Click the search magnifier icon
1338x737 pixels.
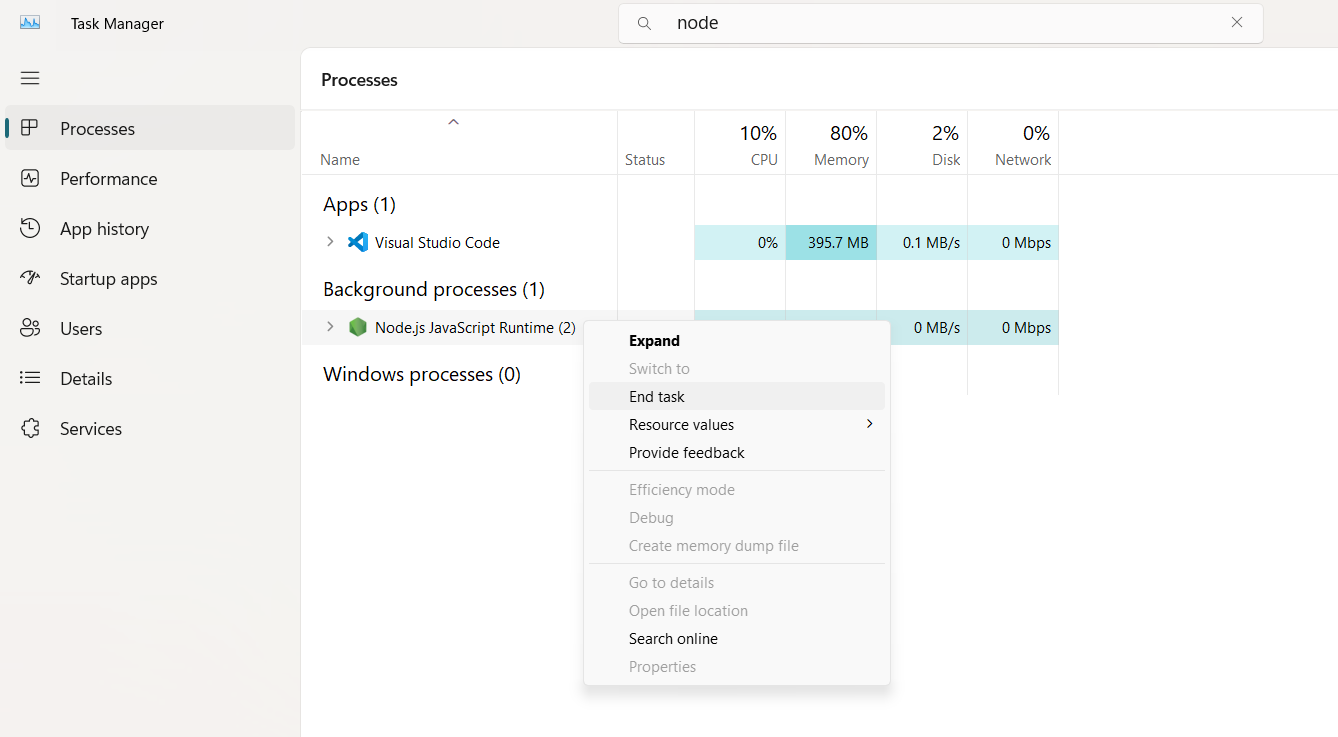click(x=645, y=23)
